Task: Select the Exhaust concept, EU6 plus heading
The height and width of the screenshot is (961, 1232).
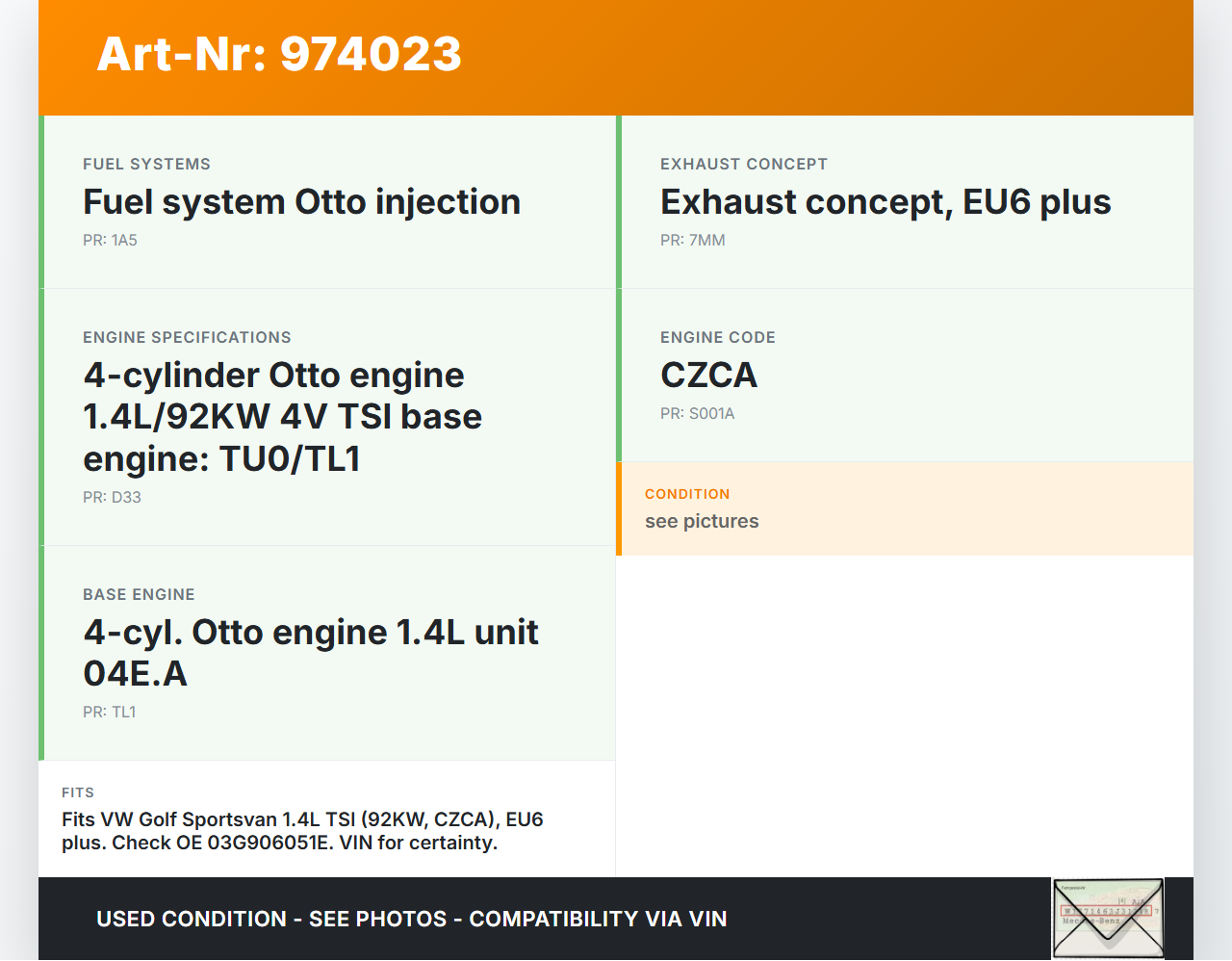Action: tap(885, 202)
